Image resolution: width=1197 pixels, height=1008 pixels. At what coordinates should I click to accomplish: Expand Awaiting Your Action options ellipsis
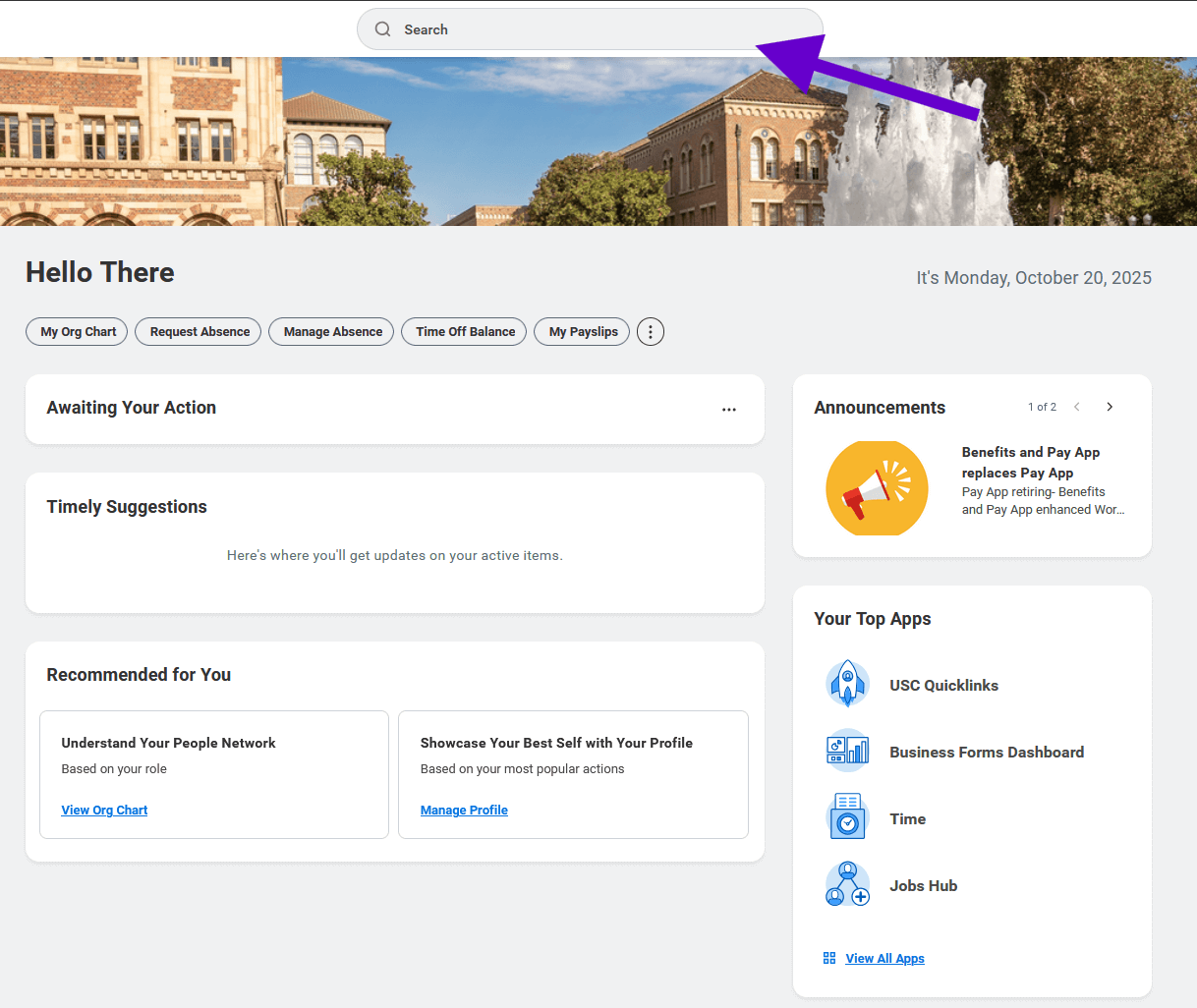pyautogui.click(x=728, y=410)
